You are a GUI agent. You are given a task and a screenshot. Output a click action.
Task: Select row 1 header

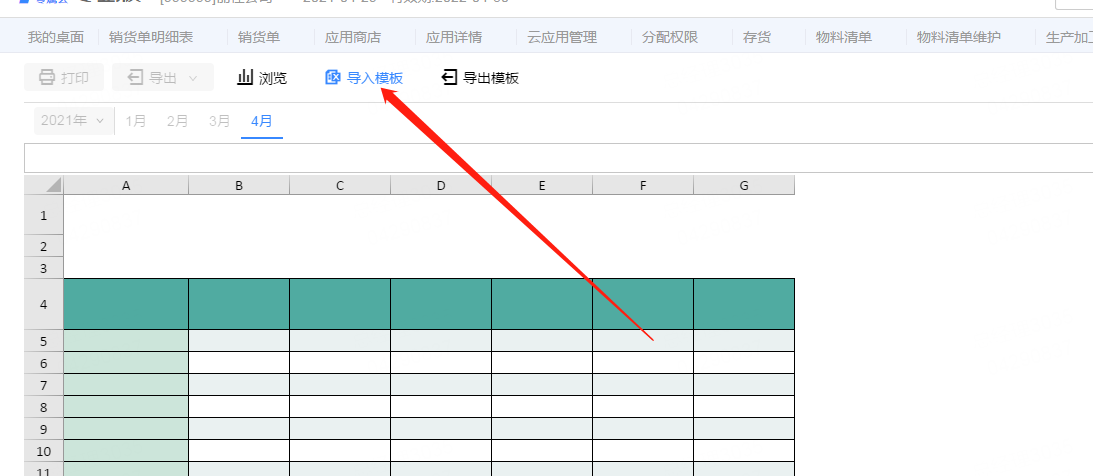pyautogui.click(x=44, y=215)
